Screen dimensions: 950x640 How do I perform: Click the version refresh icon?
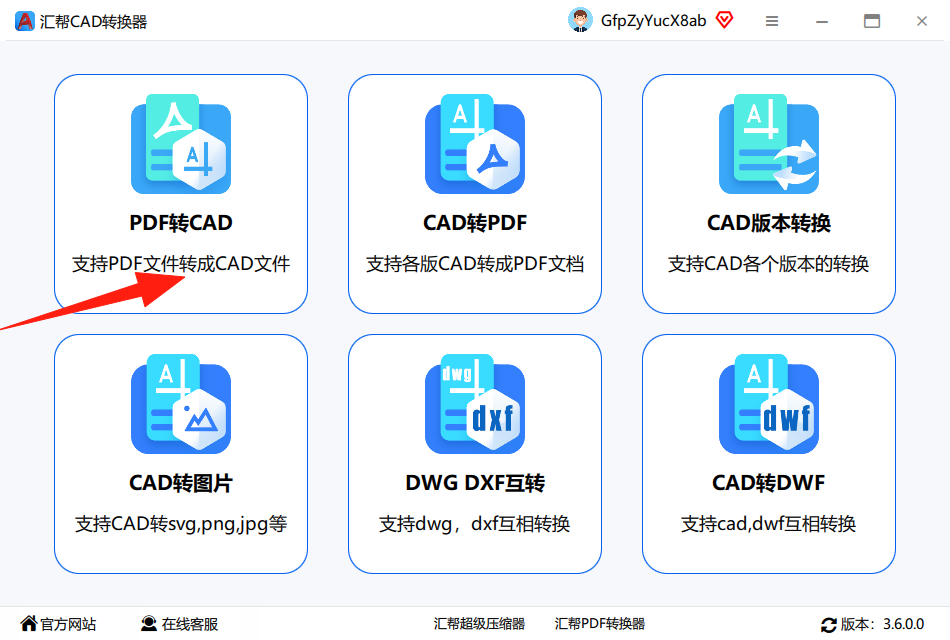[828, 624]
